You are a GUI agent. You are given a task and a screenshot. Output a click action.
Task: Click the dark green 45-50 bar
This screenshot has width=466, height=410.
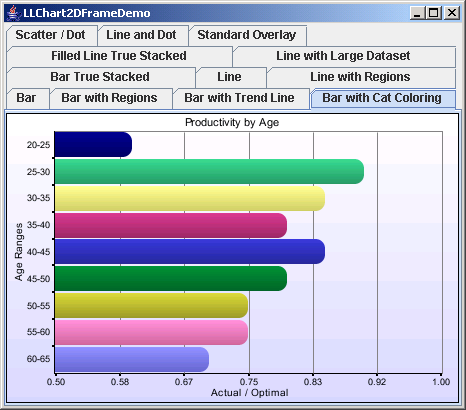171,278
